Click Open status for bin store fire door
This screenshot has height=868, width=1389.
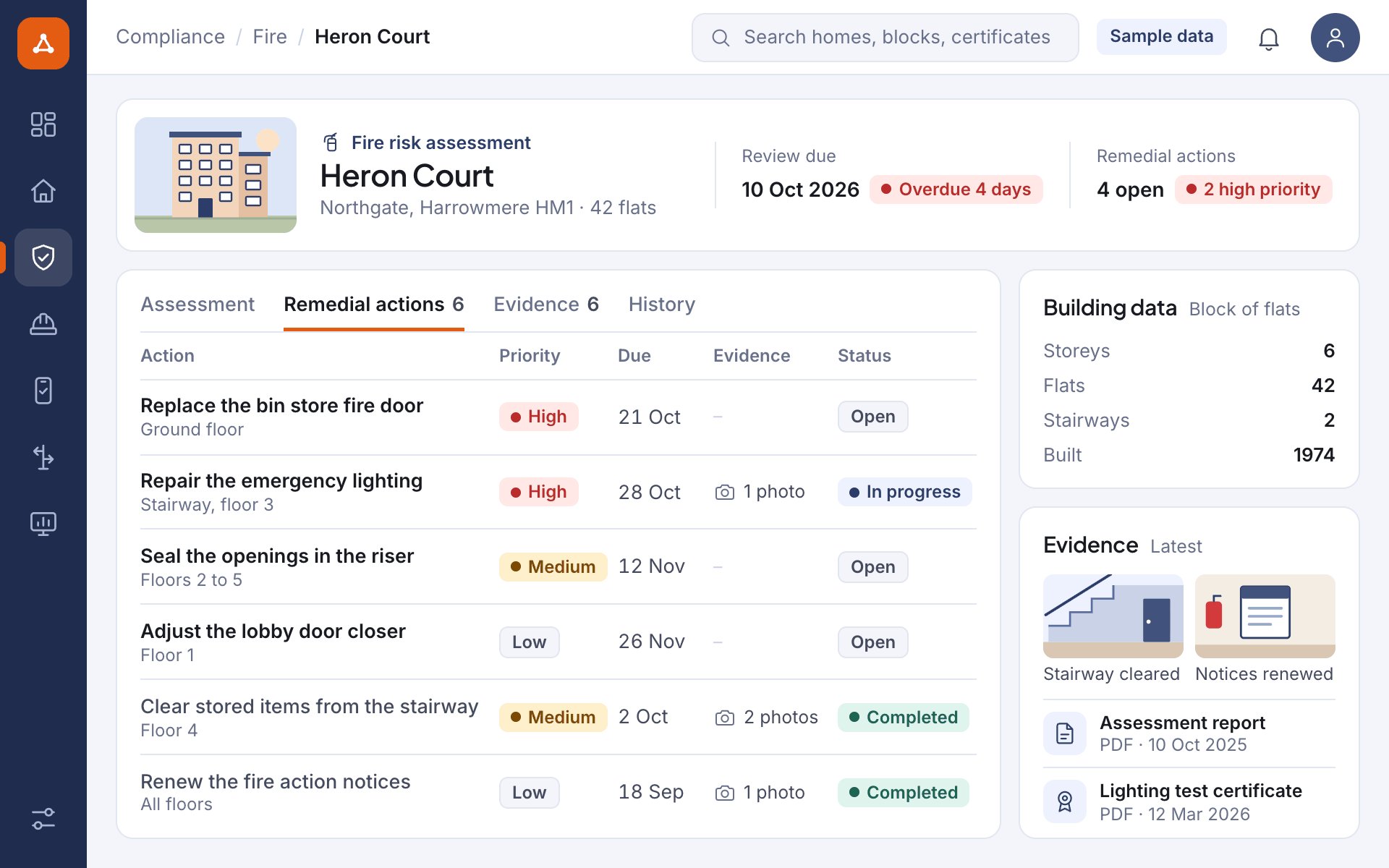[x=873, y=417]
